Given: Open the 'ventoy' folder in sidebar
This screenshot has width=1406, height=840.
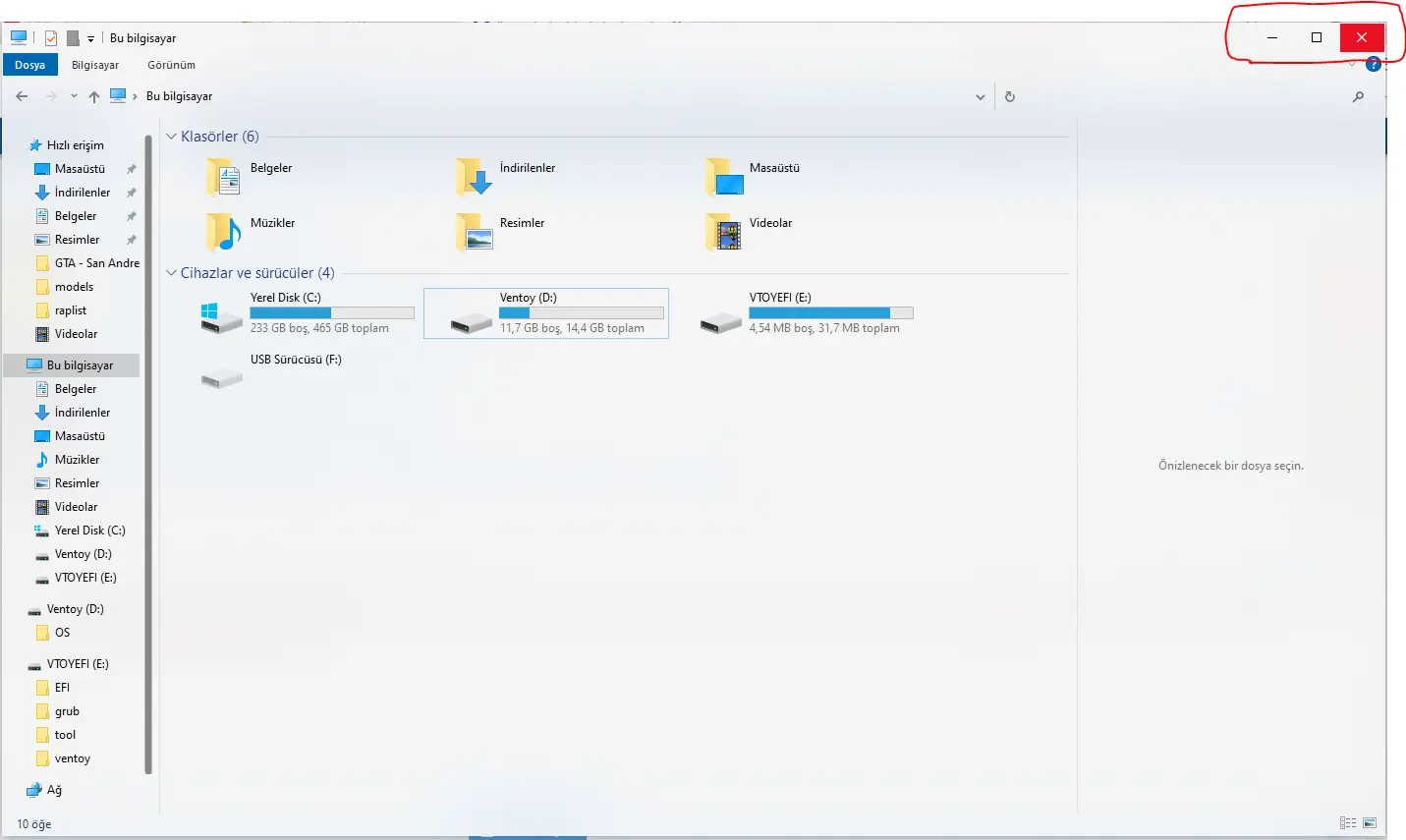Looking at the screenshot, I should tap(72, 758).
